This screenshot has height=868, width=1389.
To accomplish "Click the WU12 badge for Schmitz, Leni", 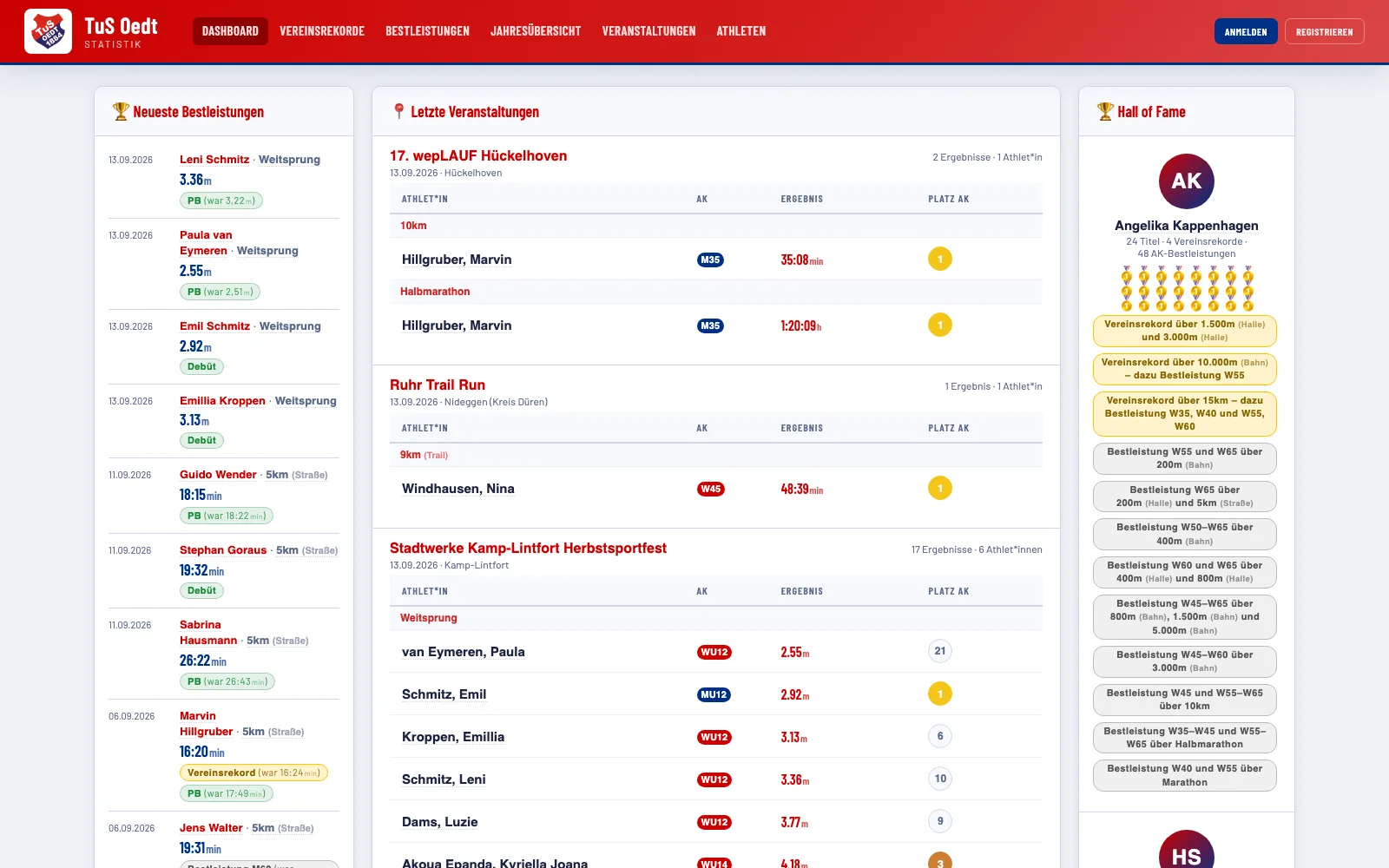I will click(714, 779).
